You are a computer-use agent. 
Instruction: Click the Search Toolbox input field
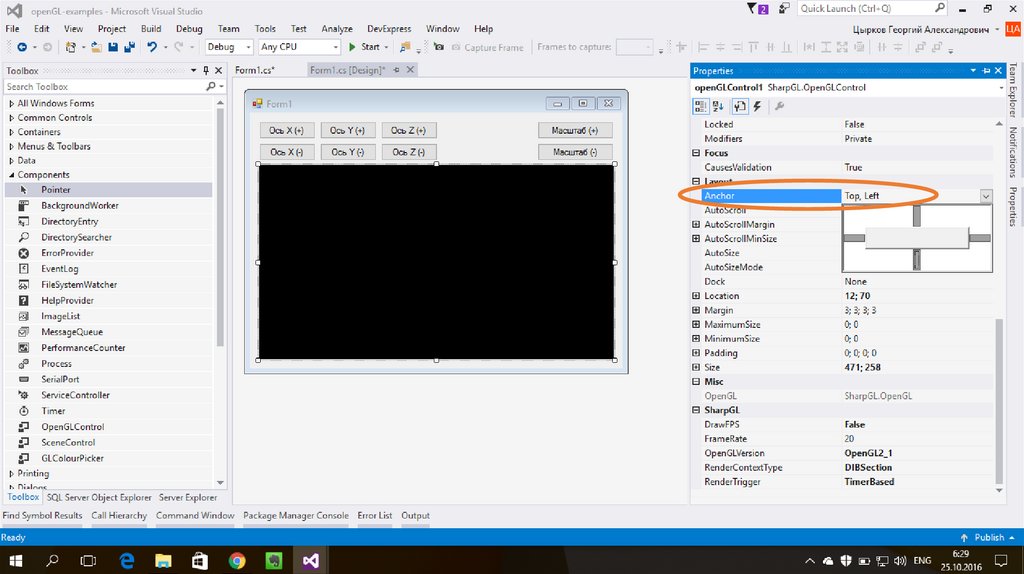103,87
